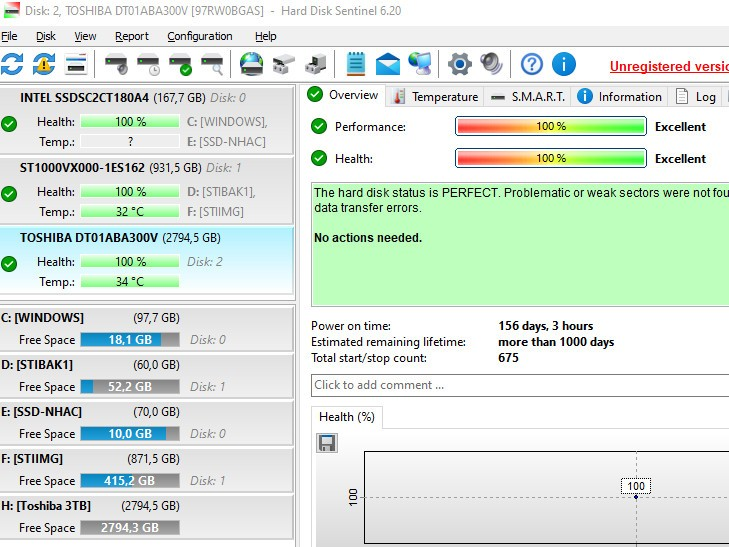
Task: Select the INTEL SSDSC2CT180A4 disk entry
Action: pos(147,119)
